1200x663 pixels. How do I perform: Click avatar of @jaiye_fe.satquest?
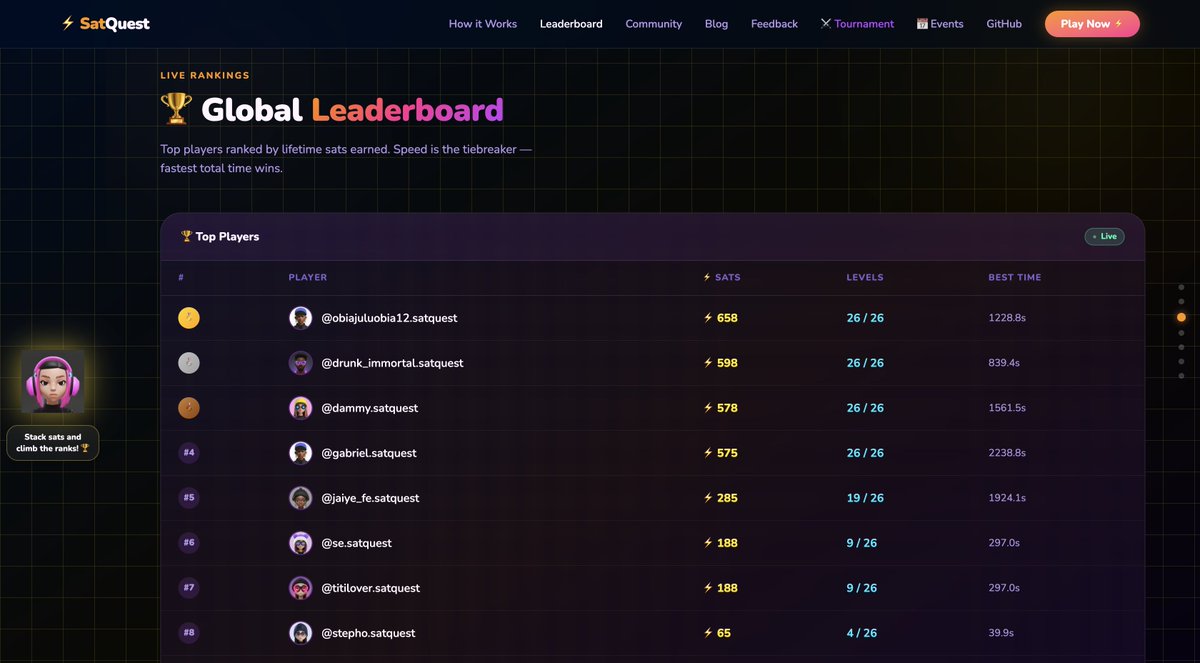(300, 498)
